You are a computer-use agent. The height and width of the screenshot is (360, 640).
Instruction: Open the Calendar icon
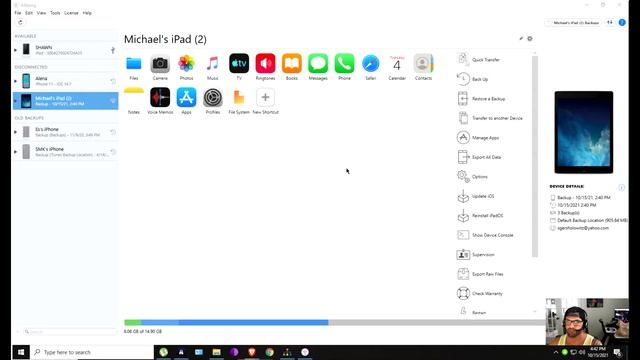click(x=397, y=64)
